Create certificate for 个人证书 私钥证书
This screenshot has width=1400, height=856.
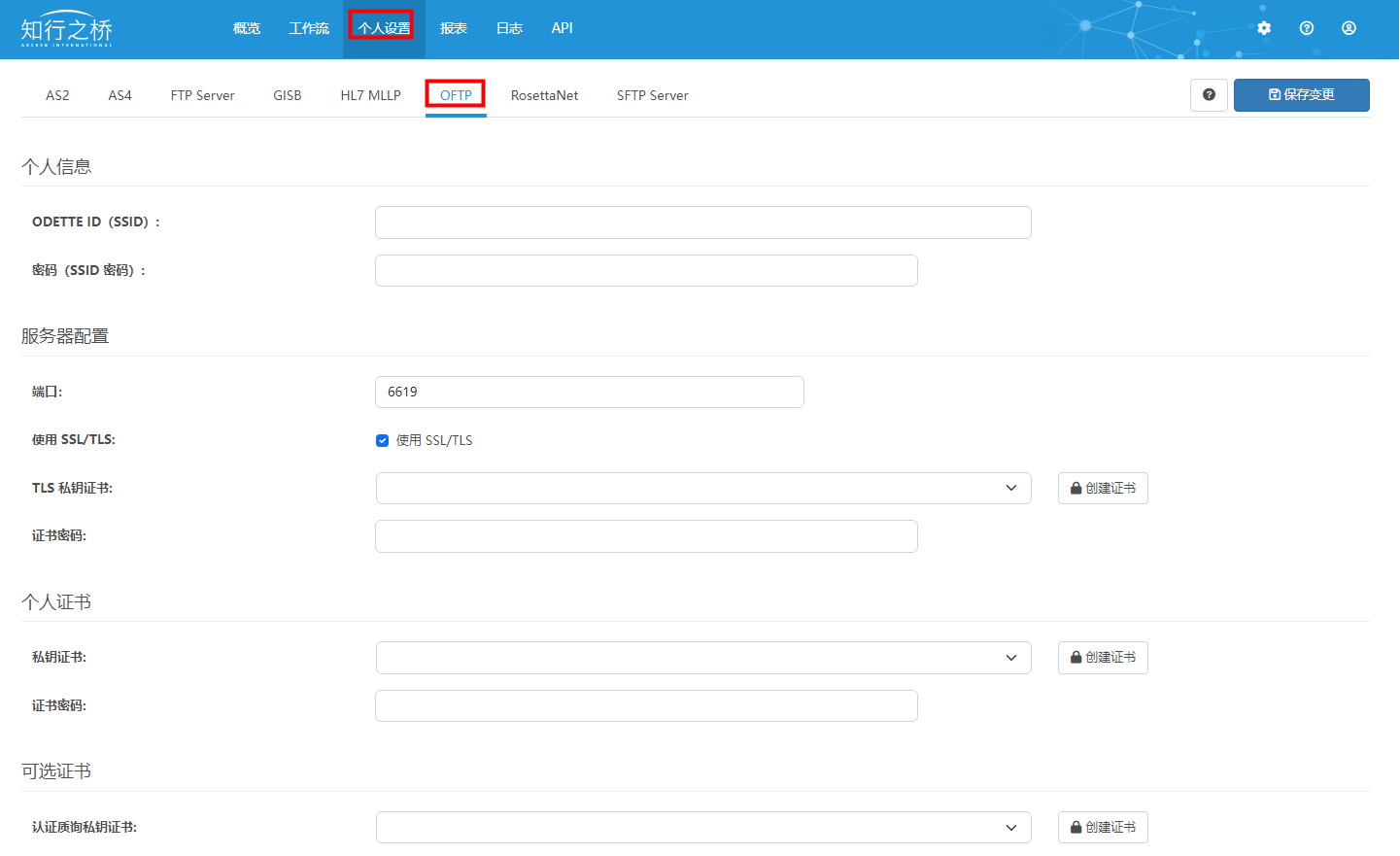1103,658
